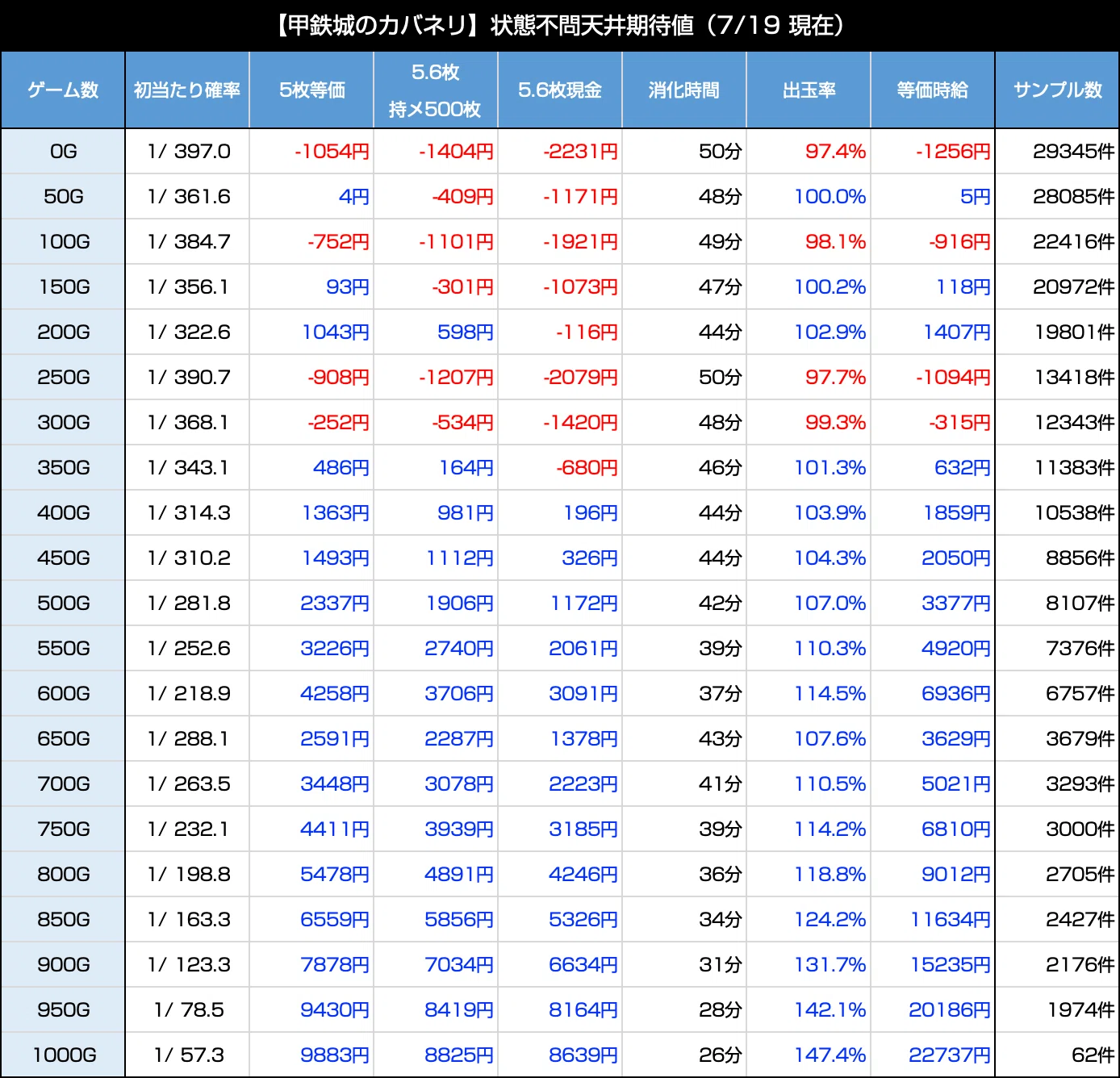Click the blue value 2287円

(459, 738)
